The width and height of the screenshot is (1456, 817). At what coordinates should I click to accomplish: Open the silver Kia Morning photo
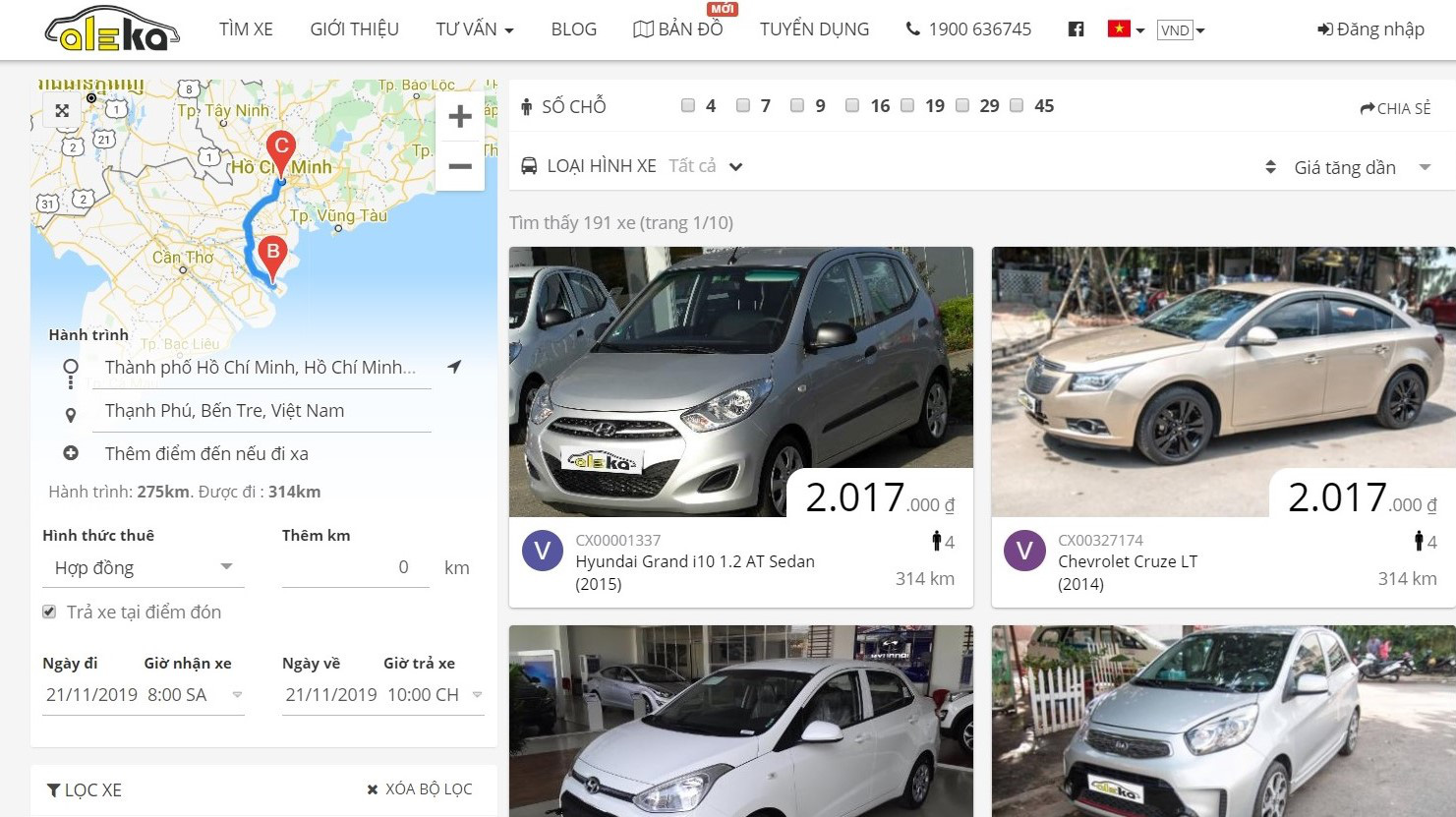(x=1224, y=721)
